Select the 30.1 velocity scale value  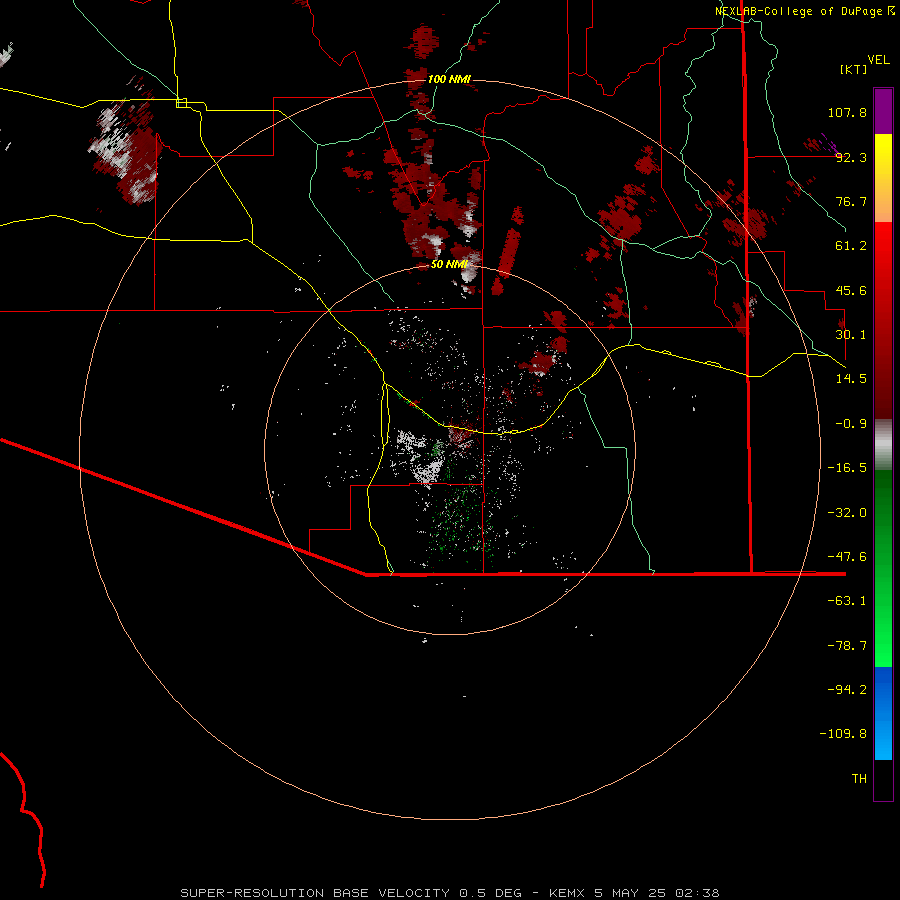[x=851, y=335]
